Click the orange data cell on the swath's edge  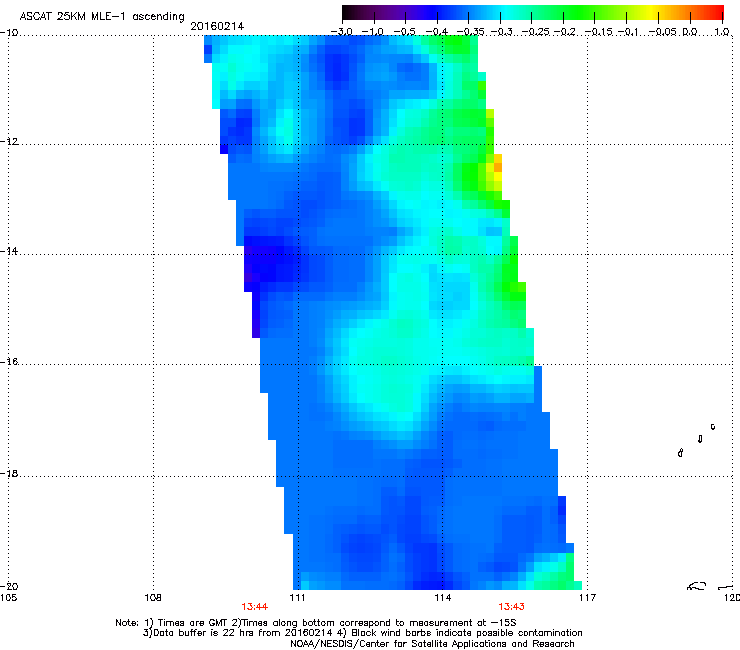click(x=498, y=167)
